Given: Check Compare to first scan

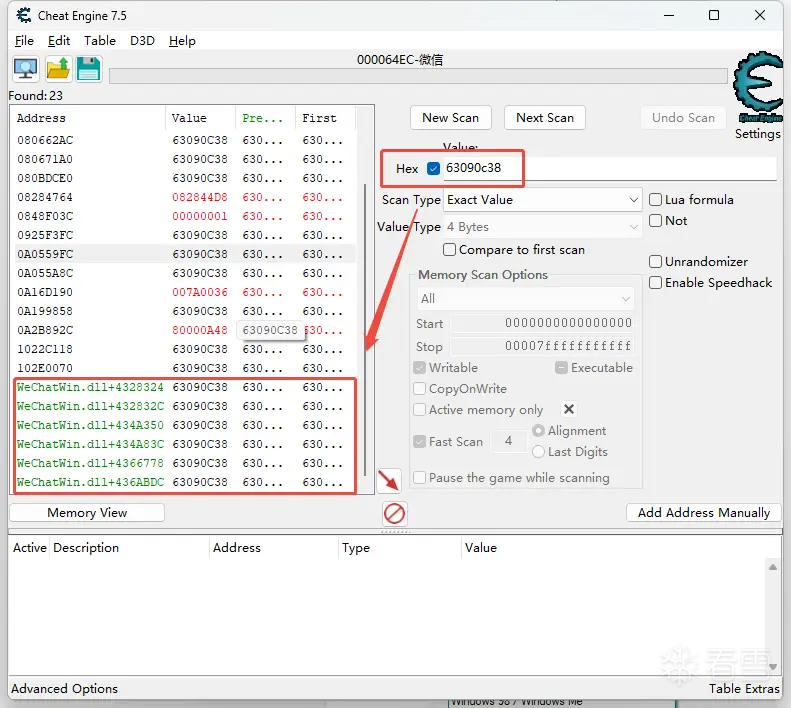Looking at the screenshot, I should click(x=449, y=250).
